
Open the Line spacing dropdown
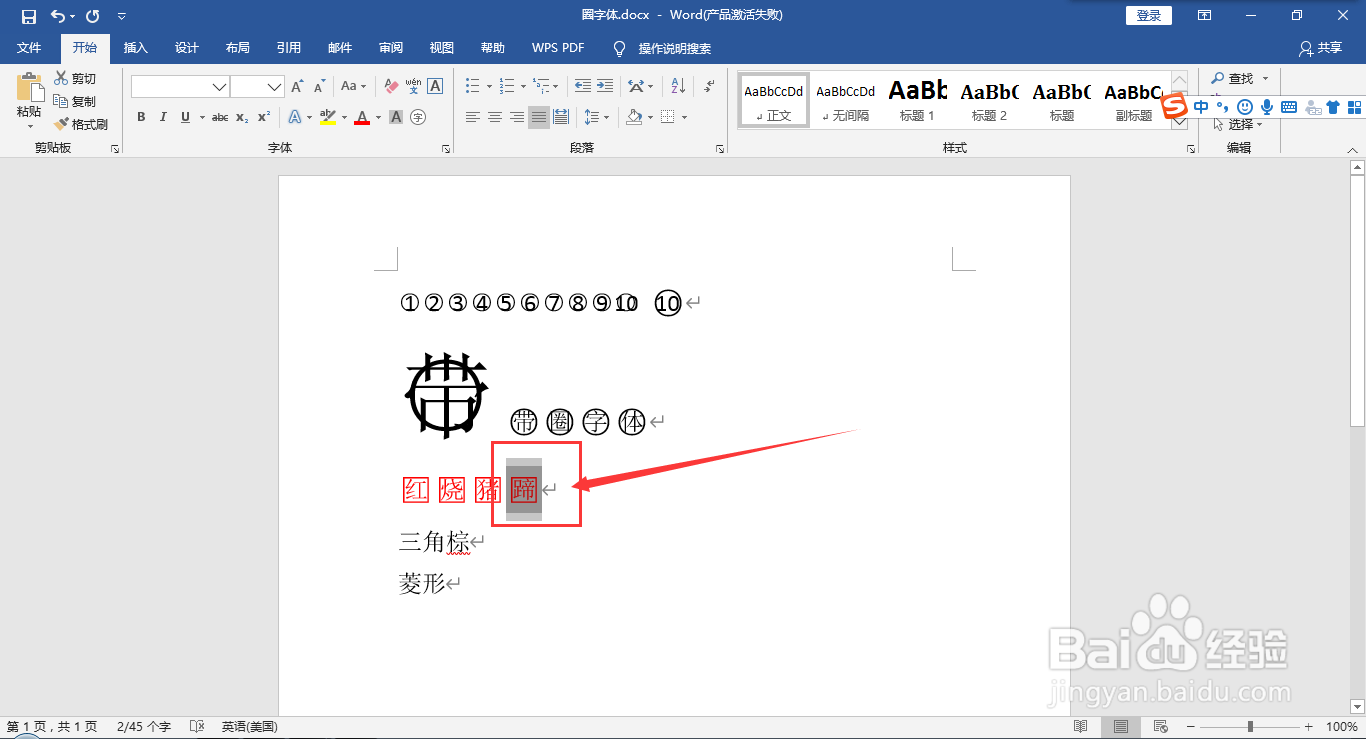[596, 117]
